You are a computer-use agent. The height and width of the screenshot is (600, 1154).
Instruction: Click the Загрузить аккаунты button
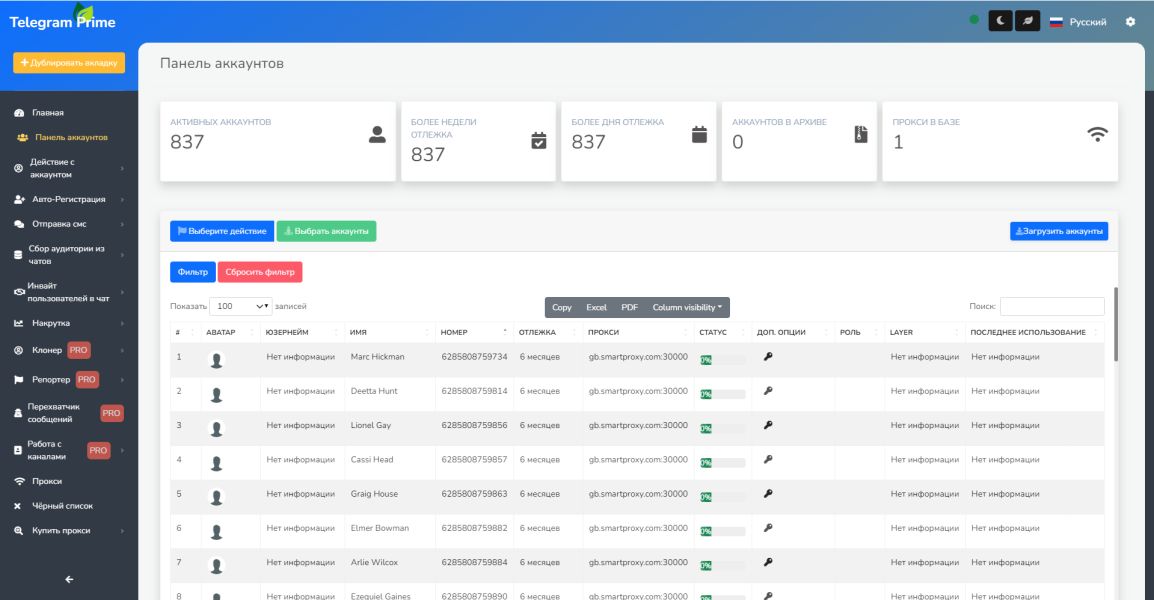click(1058, 231)
